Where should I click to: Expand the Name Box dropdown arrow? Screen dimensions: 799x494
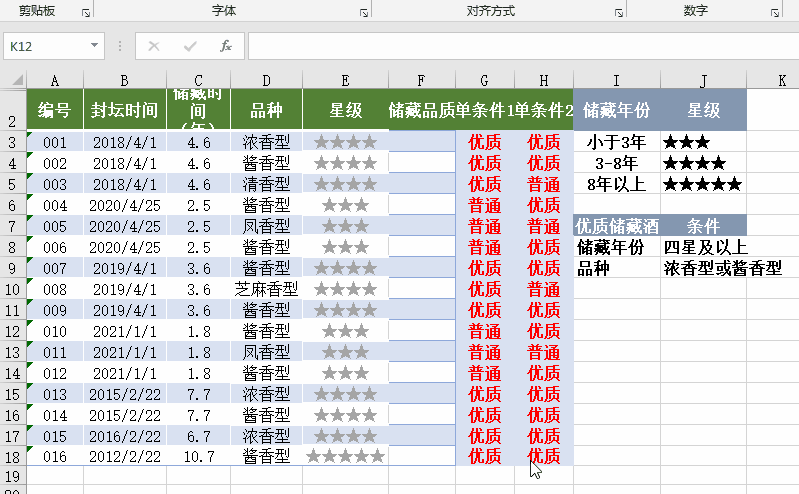(95, 46)
